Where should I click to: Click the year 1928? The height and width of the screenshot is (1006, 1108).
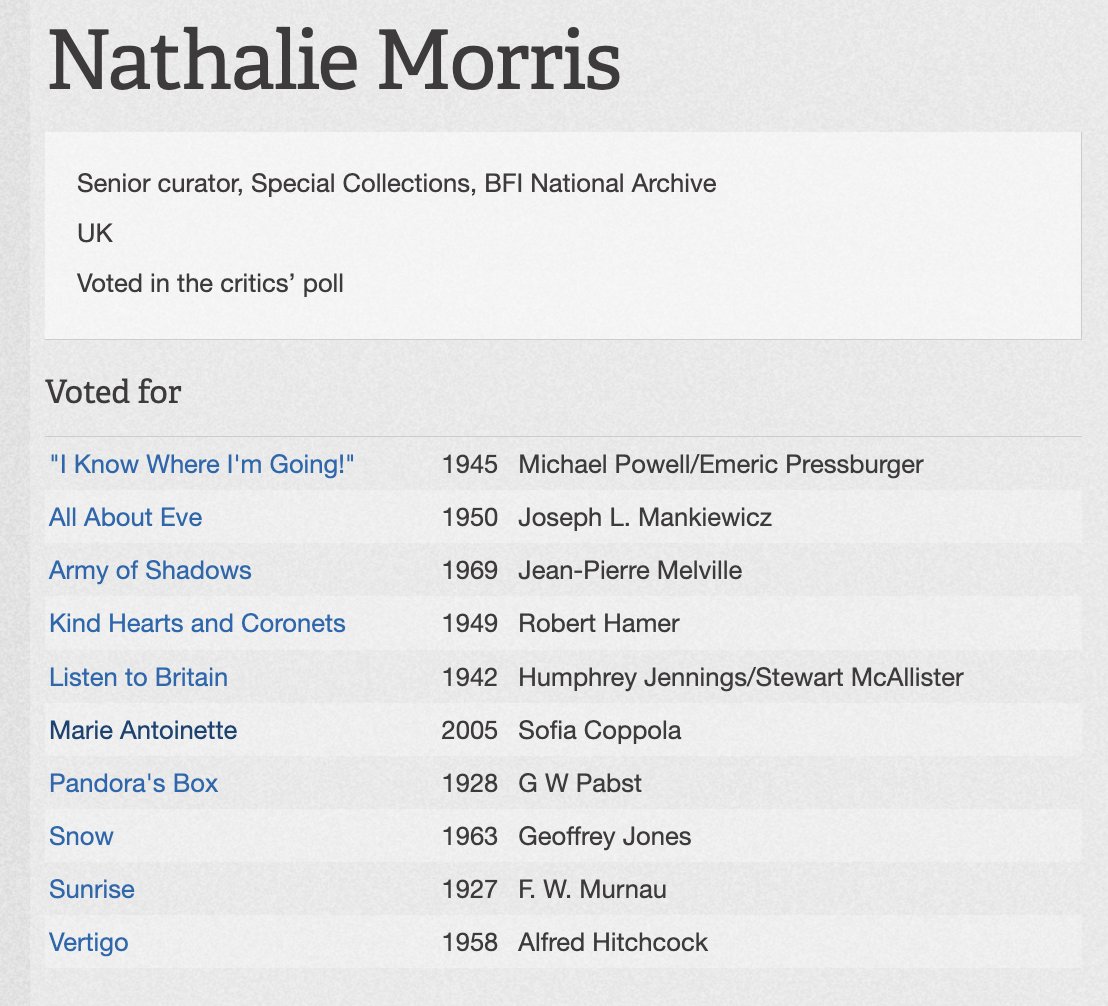[470, 783]
